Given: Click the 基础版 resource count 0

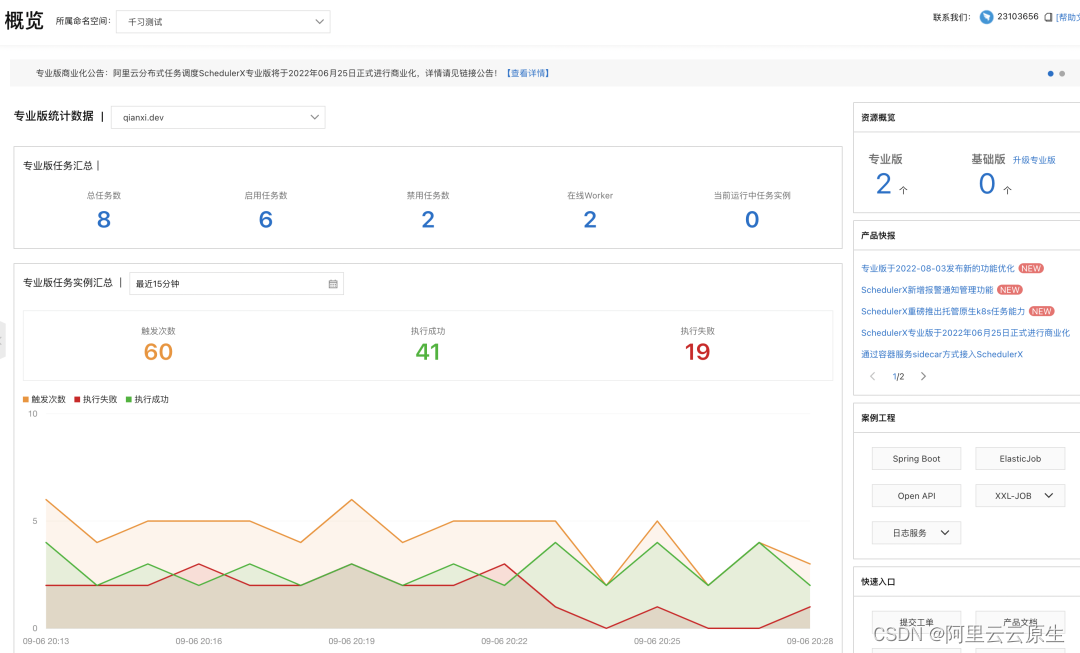Looking at the screenshot, I should (x=987, y=184).
